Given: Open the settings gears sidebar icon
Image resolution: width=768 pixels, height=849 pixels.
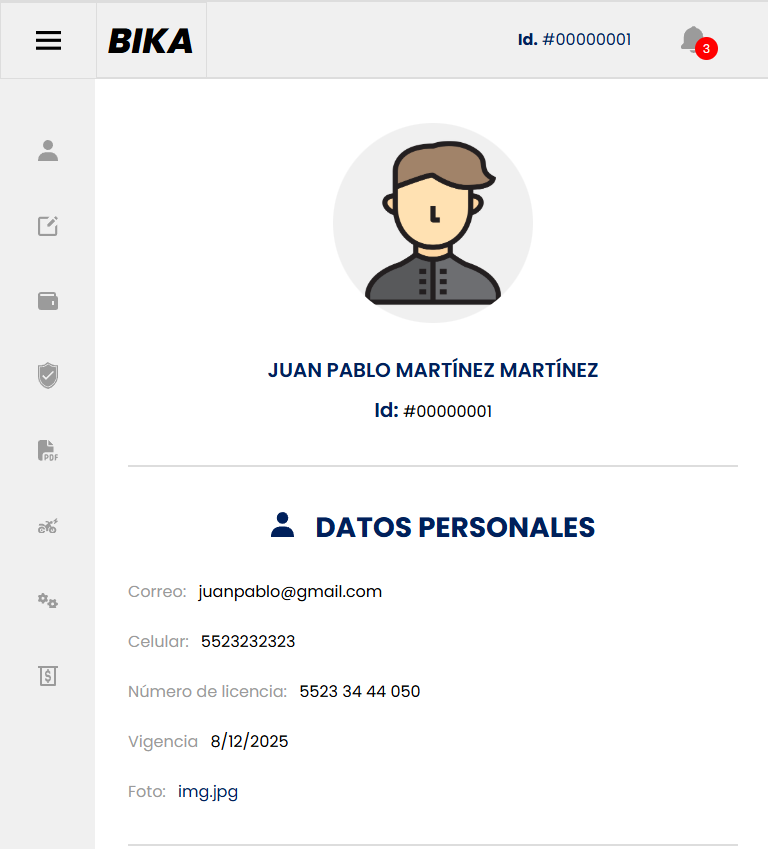Looking at the screenshot, I should (48, 600).
